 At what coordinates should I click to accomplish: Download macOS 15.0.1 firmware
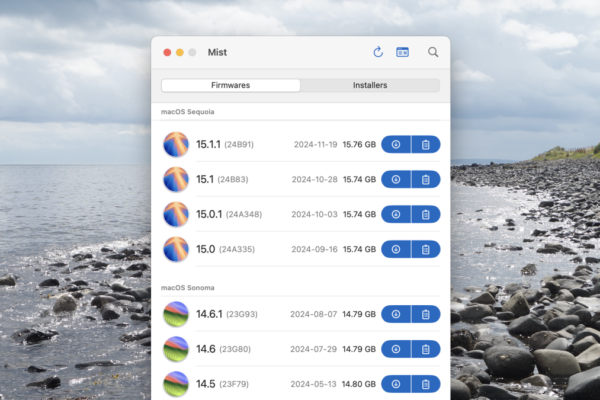[396, 214]
